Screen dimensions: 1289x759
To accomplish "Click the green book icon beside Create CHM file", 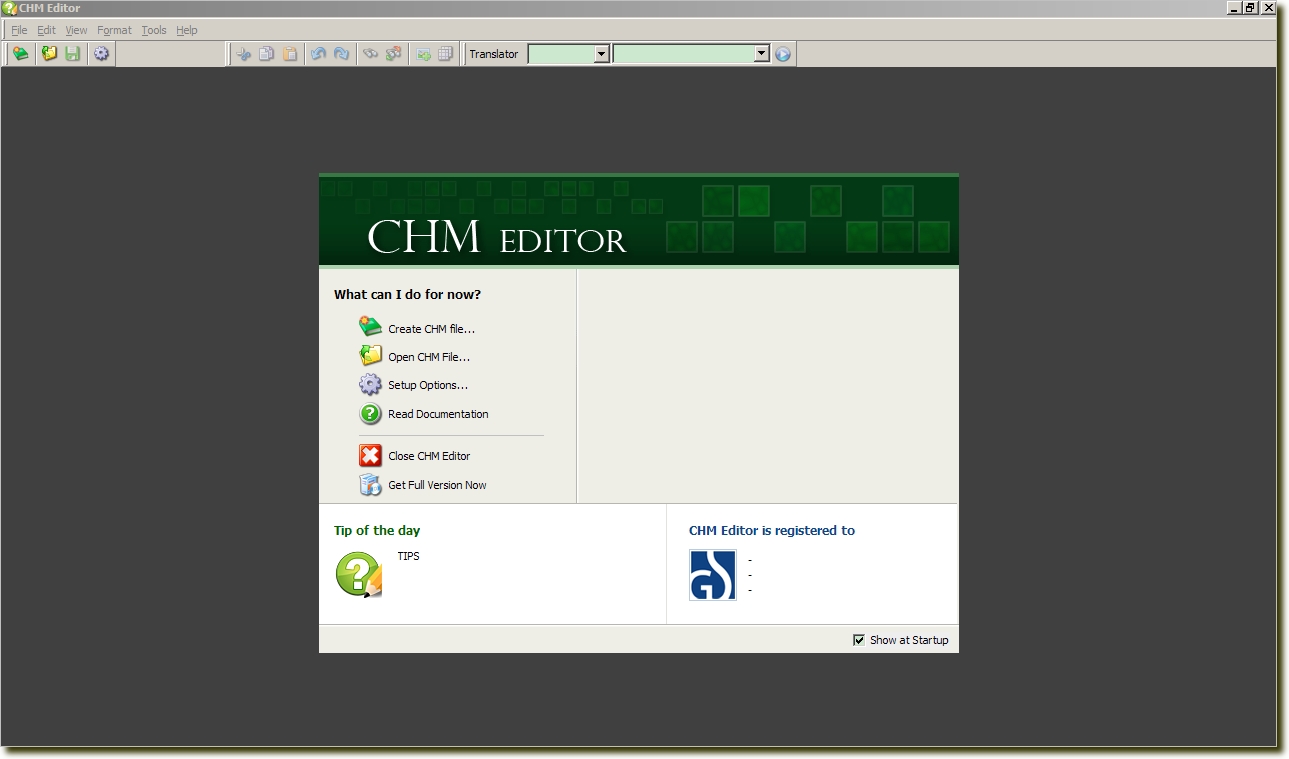I will pyautogui.click(x=371, y=327).
